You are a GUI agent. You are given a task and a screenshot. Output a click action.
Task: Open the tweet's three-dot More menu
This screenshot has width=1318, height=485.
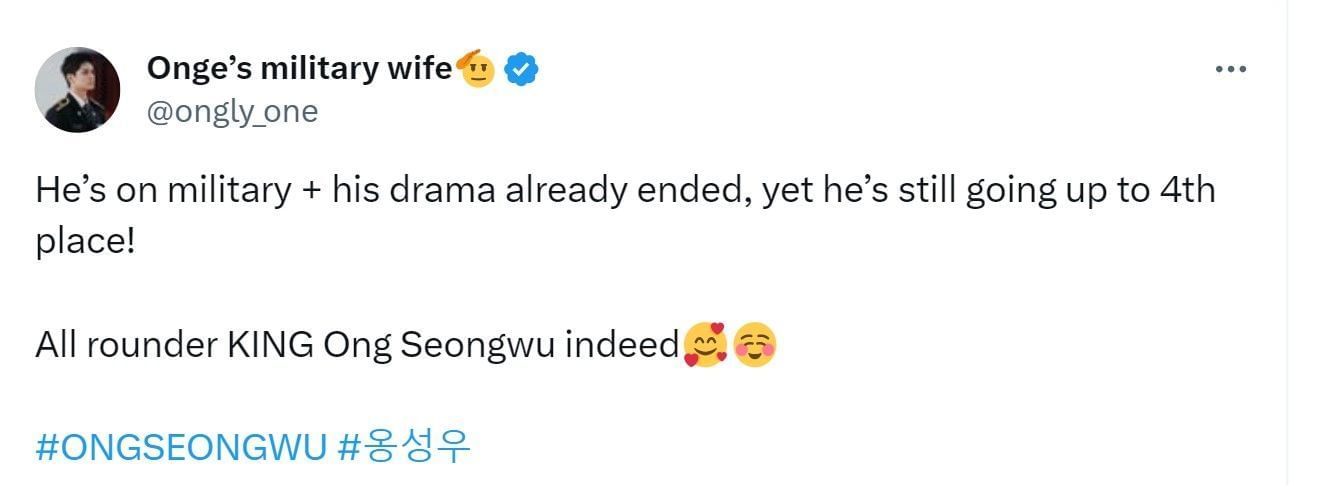[x=1230, y=69]
